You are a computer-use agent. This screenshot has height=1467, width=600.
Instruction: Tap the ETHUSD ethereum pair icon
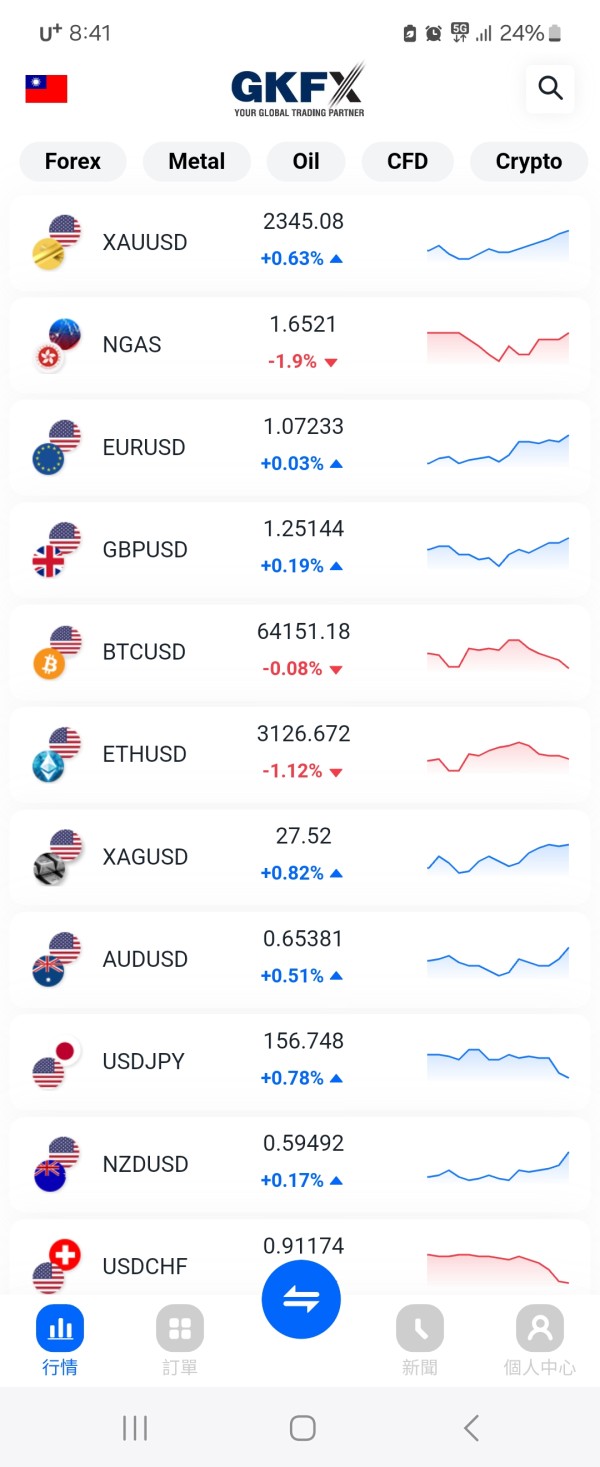[56, 755]
